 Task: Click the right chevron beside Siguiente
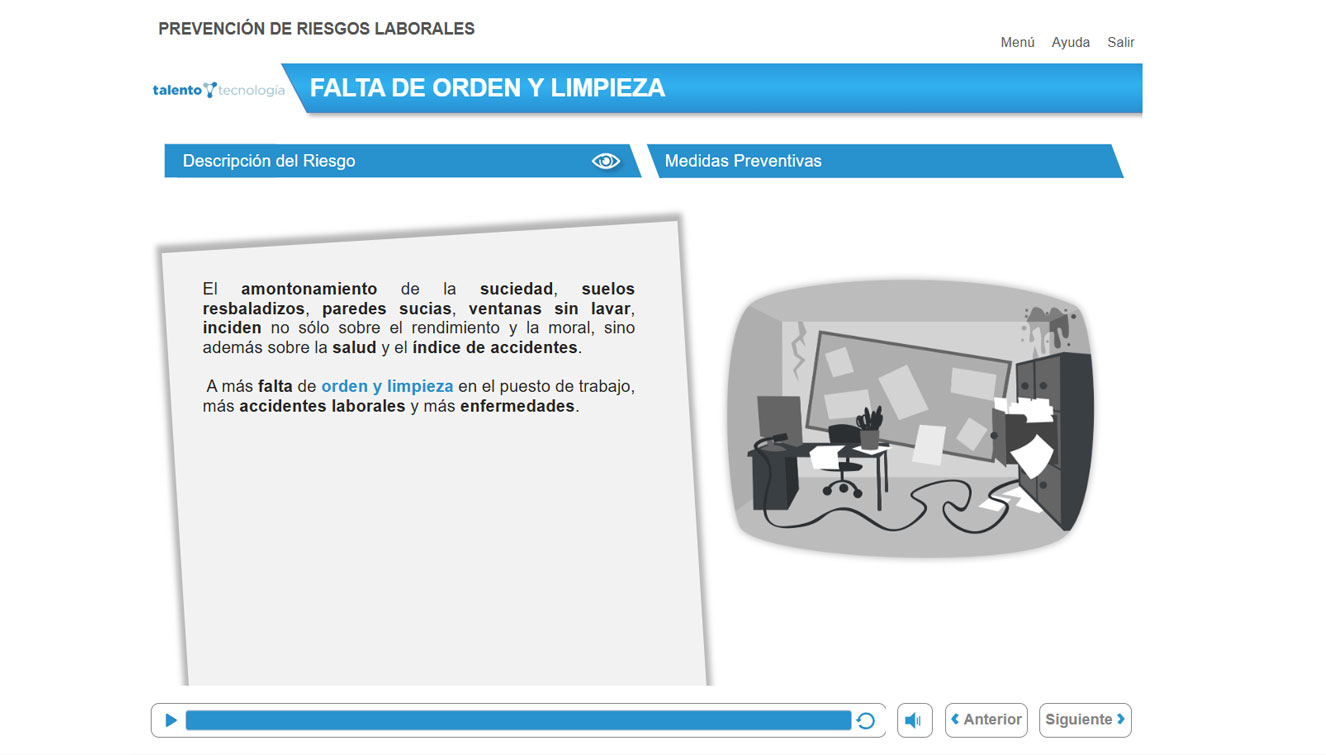point(1121,719)
